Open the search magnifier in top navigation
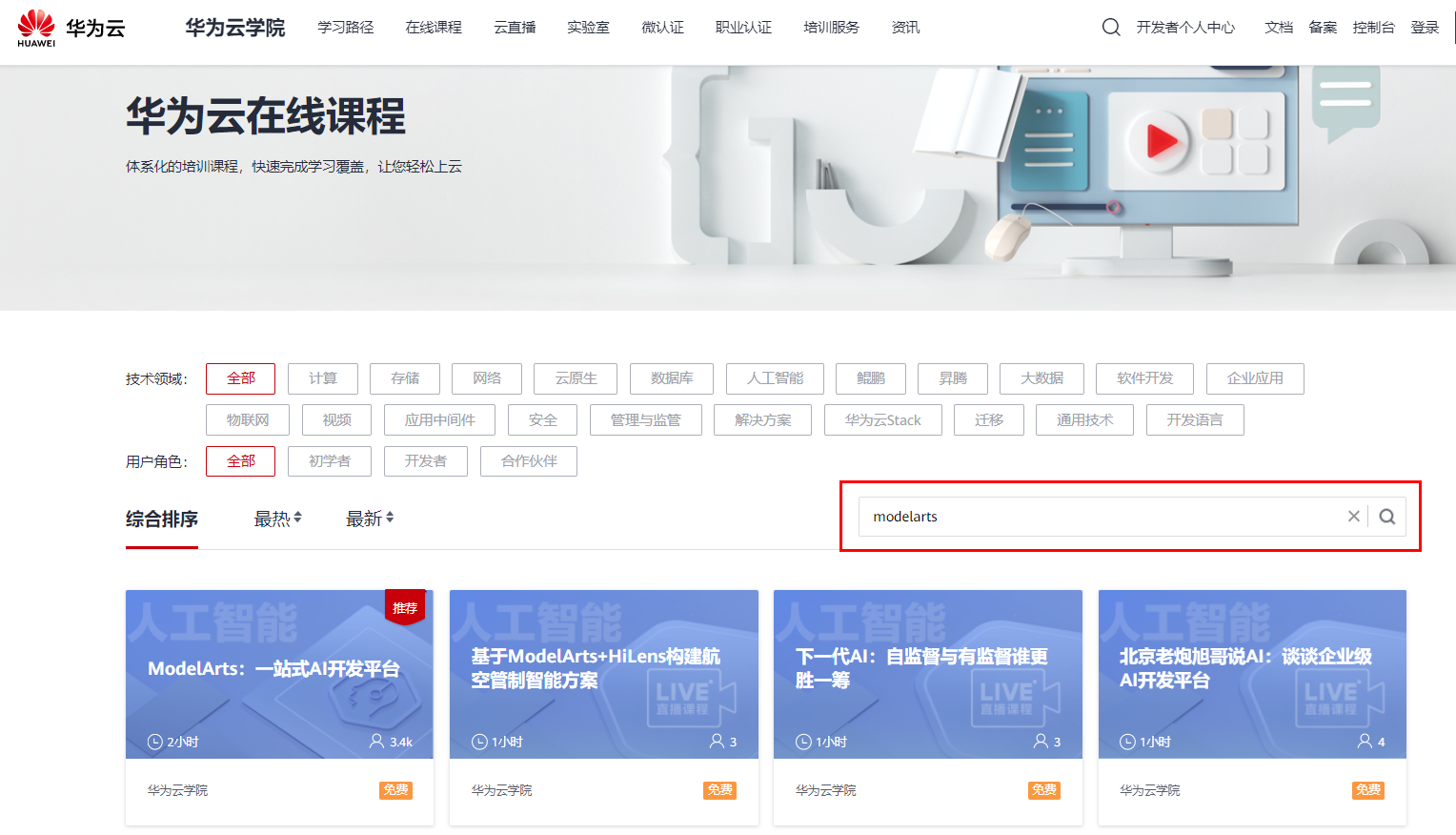 point(1111,28)
